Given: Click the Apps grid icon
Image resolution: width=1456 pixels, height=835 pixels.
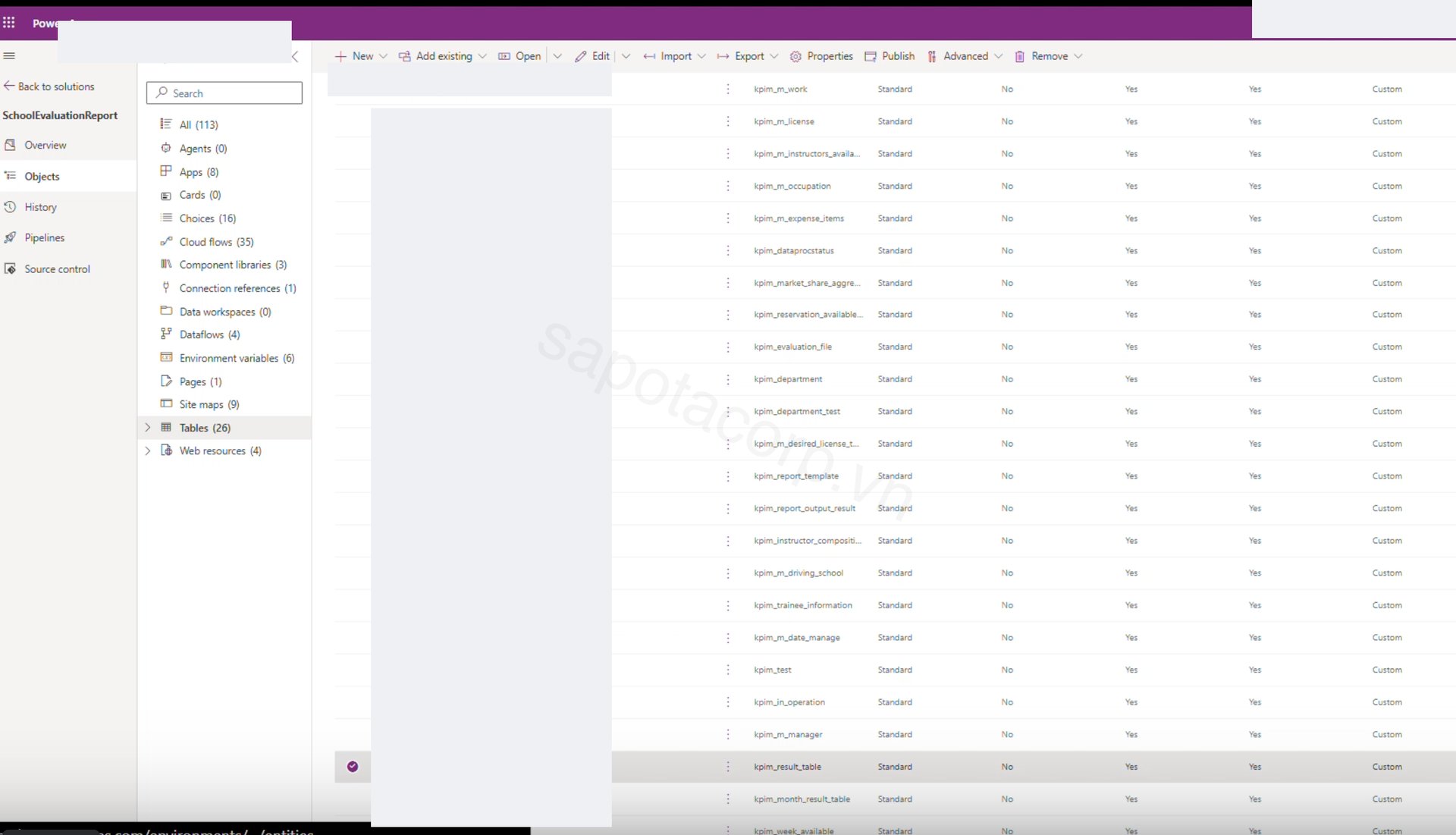Looking at the screenshot, I should pyautogui.click(x=166, y=171).
